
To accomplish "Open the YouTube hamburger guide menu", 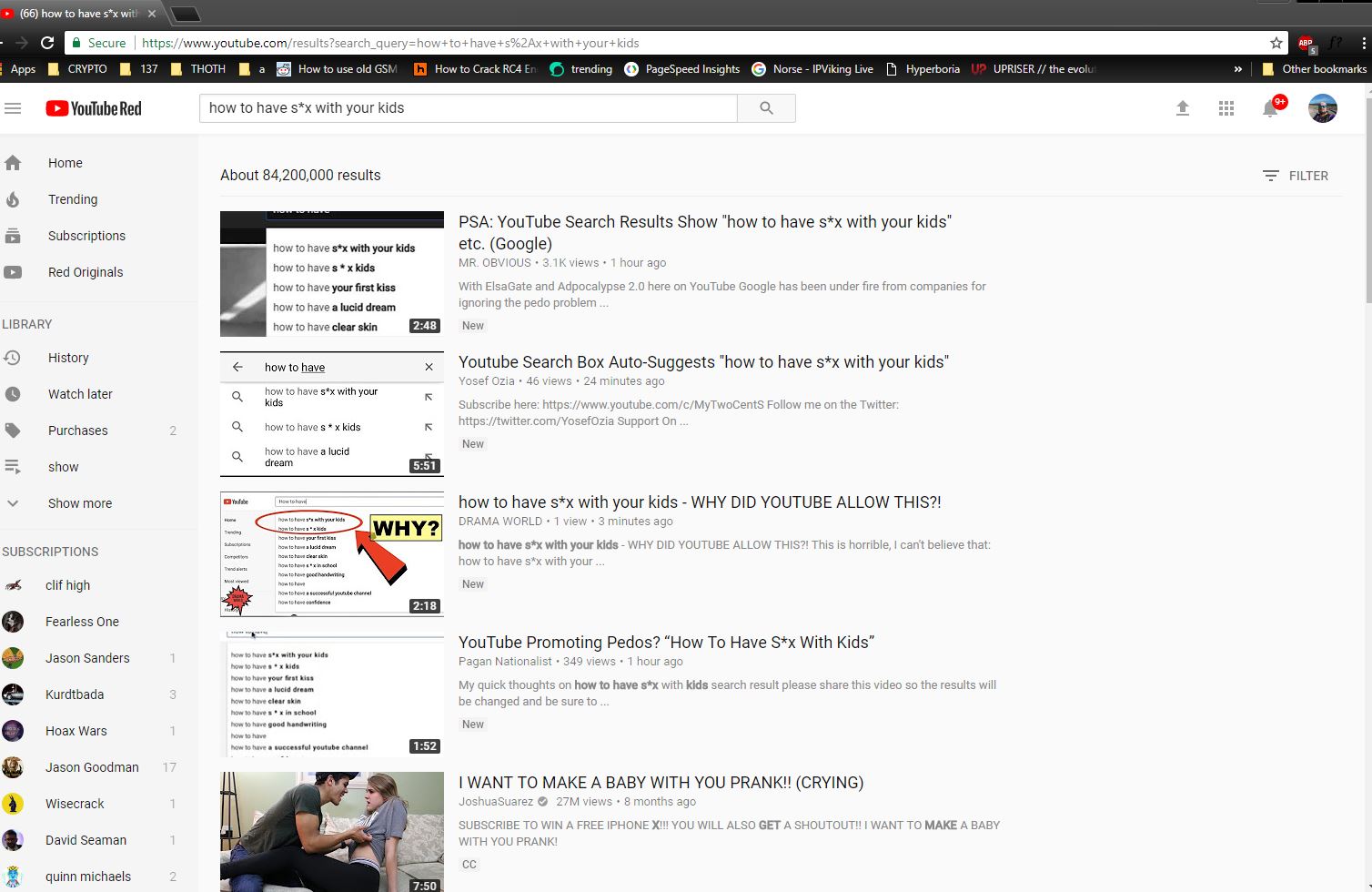I will [x=13, y=108].
